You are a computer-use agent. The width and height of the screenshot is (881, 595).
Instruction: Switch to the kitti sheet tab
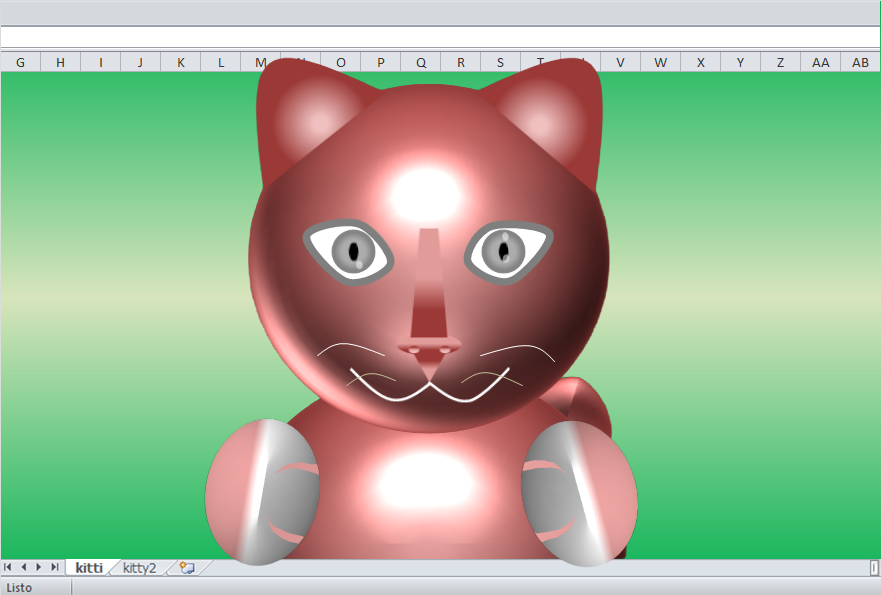point(89,567)
